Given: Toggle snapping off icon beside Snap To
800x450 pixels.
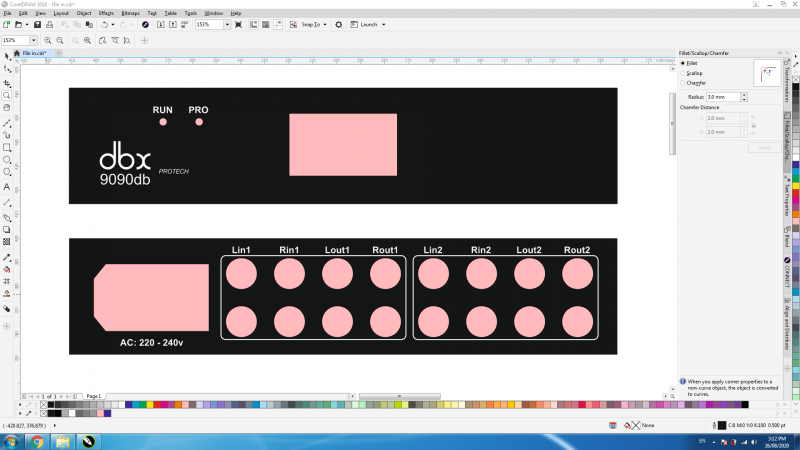Looking at the screenshot, I should 293,24.
